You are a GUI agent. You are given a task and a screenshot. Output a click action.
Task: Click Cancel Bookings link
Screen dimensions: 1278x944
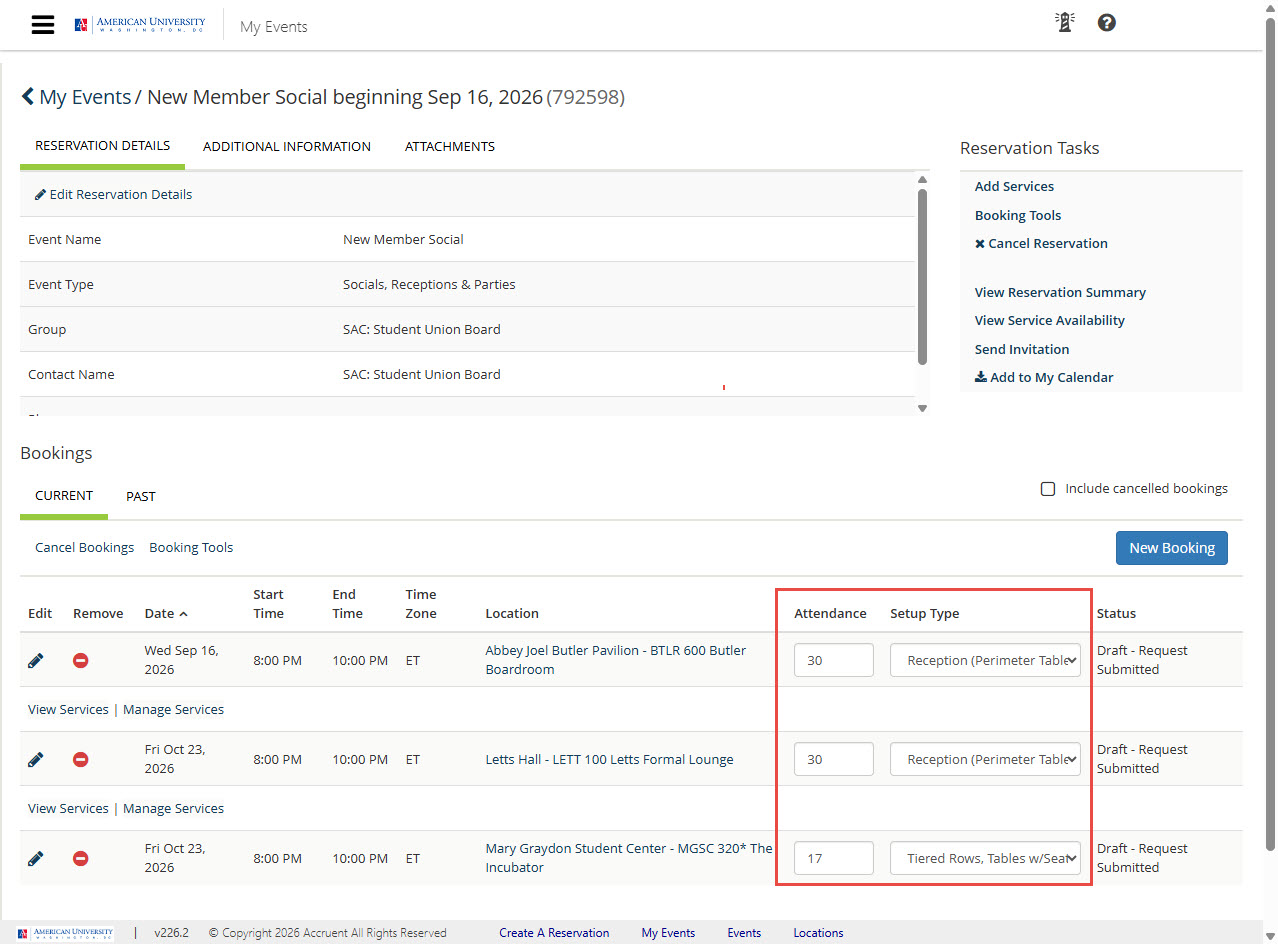[x=84, y=547]
